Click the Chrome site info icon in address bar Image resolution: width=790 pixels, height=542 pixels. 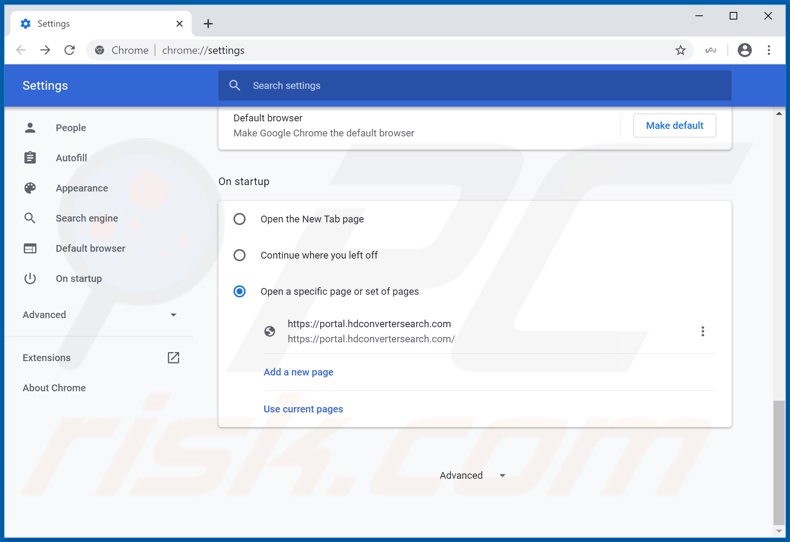(100, 50)
